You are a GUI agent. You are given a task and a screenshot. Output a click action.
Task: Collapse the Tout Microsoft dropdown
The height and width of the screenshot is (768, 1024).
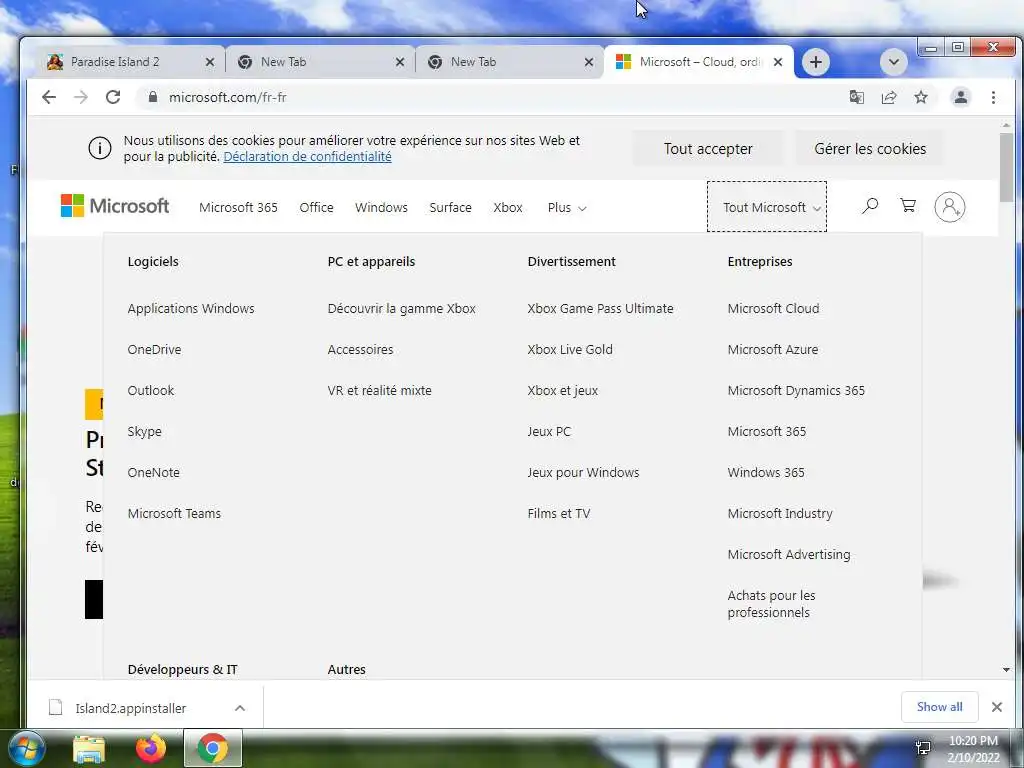[767, 207]
